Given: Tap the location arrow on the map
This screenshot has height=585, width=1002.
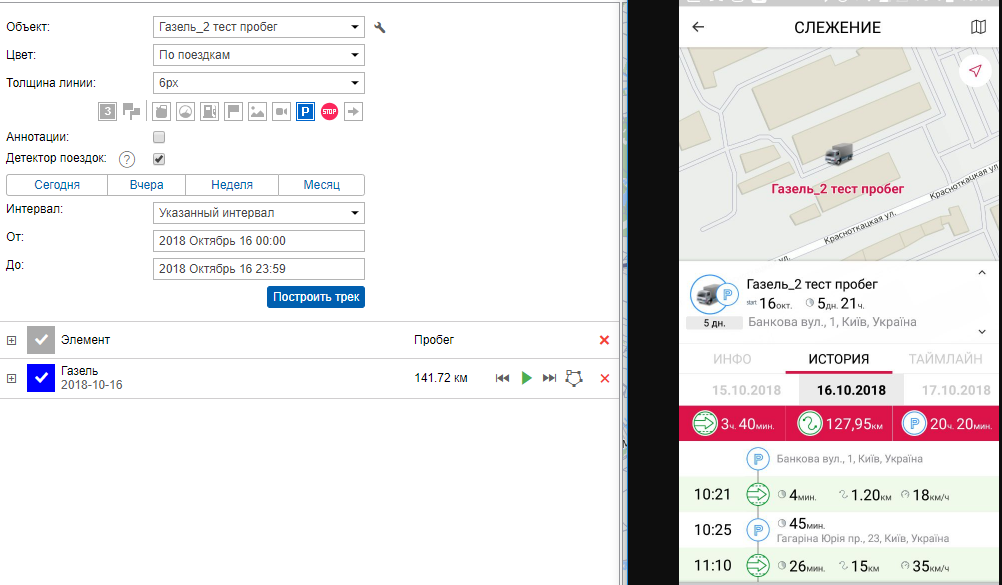Looking at the screenshot, I should coord(973,71).
